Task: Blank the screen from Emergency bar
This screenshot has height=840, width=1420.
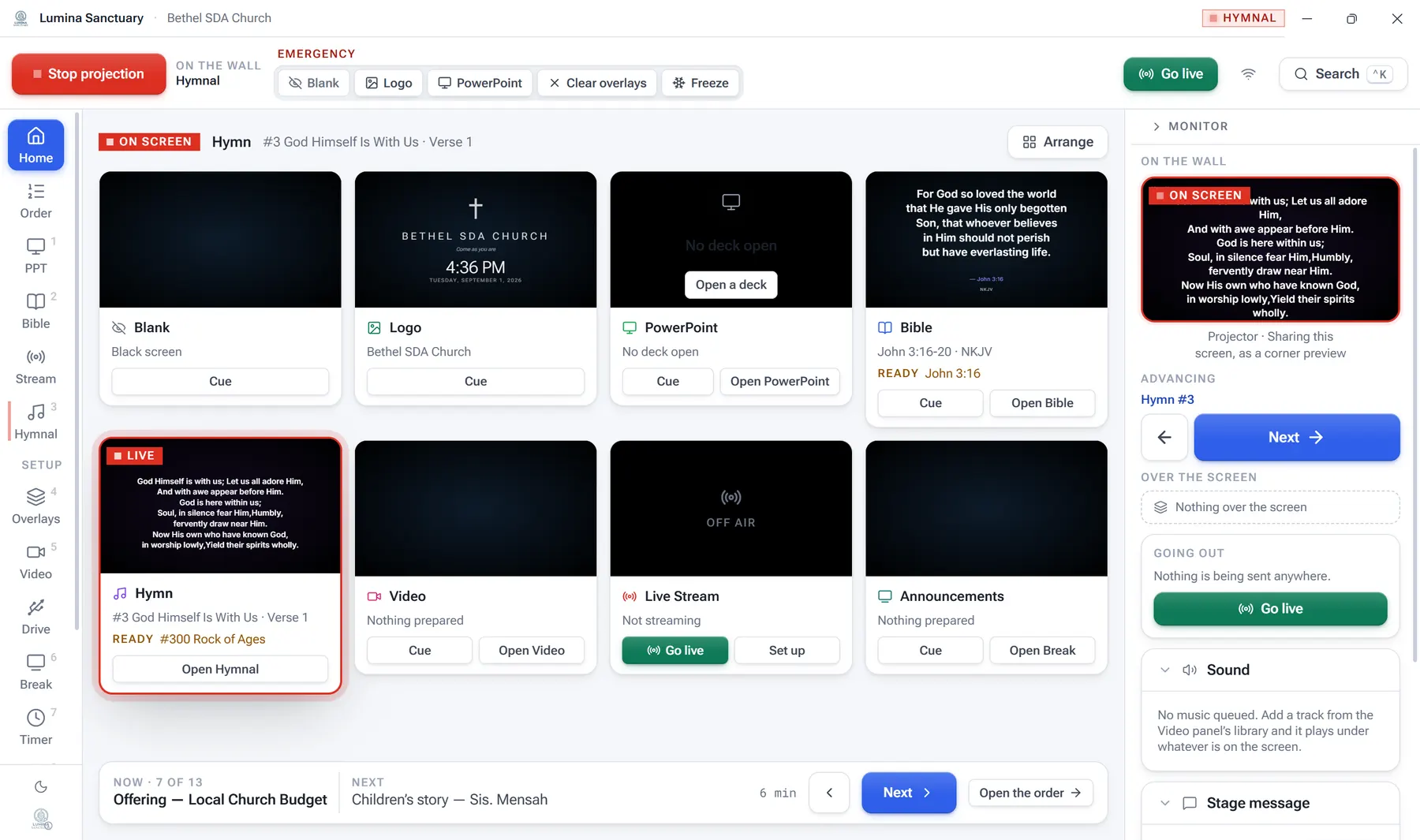Action: pyautogui.click(x=314, y=83)
